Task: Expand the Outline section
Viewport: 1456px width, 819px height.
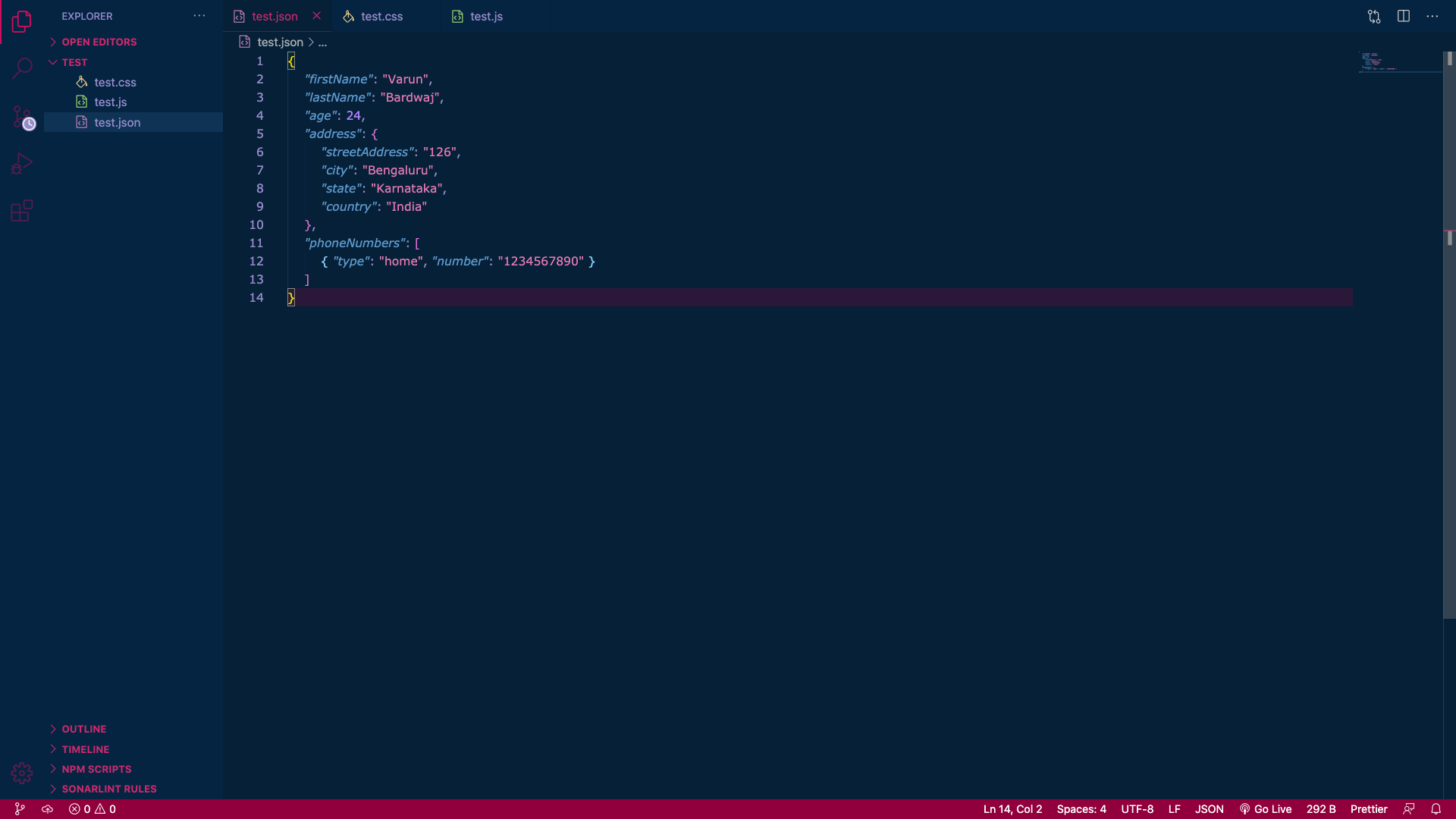Action: (83, 729)
